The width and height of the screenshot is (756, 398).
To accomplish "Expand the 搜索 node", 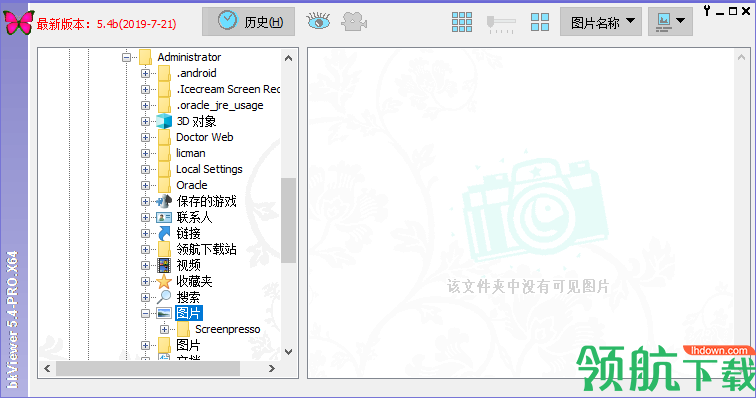I will 145,298.
